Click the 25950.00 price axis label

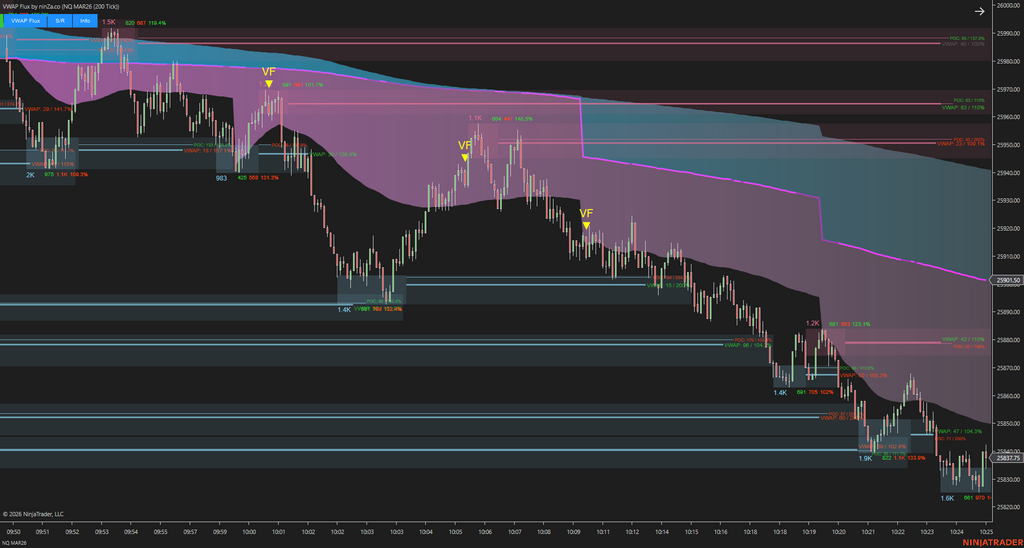[1009, 146]
